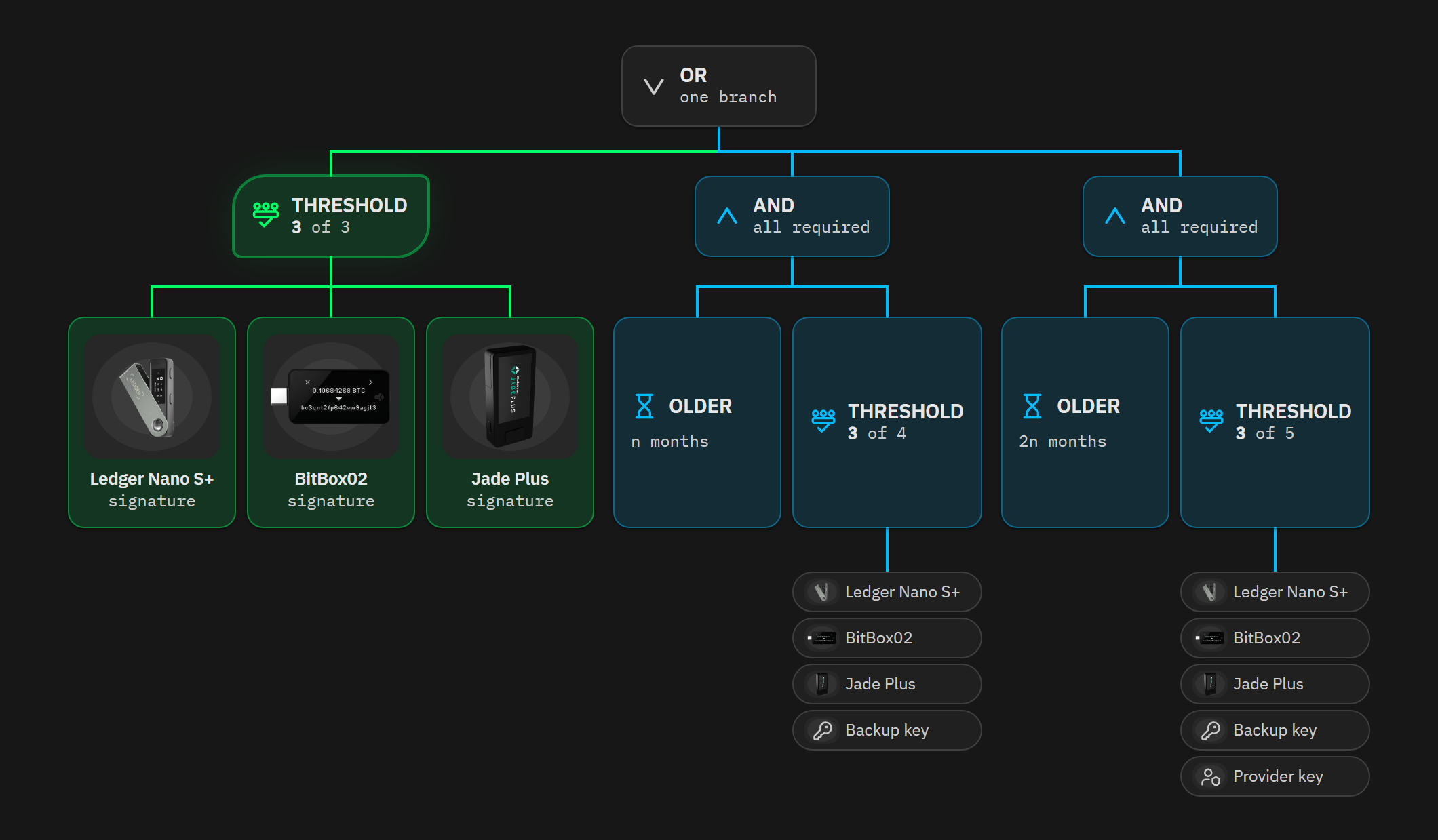This screenshot has width=1438, height=840.
Task: Click the BitBox02 icon in the 3 of 5 key list
Action: [1210, 638]
